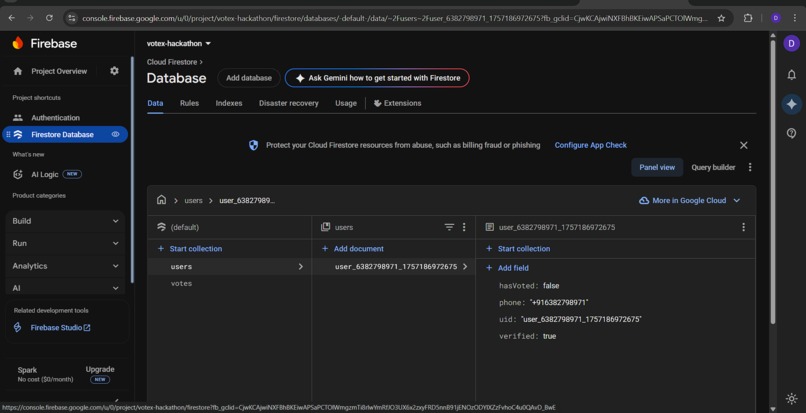This screenshot has height=413, width=806.
Task: Switch to the Rules tab
Action: (189, 103)
